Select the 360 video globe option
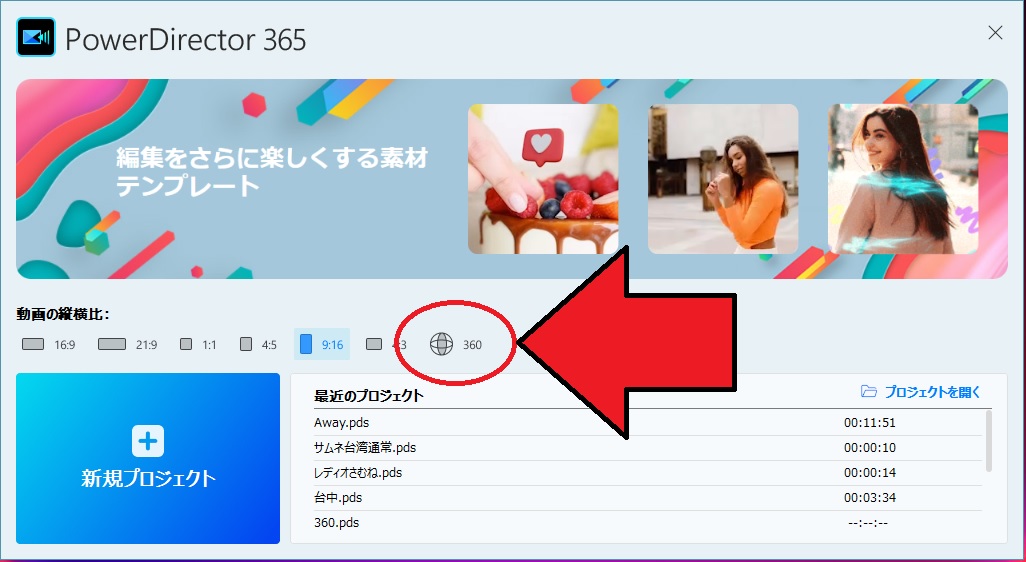 (x=455, y=344)
